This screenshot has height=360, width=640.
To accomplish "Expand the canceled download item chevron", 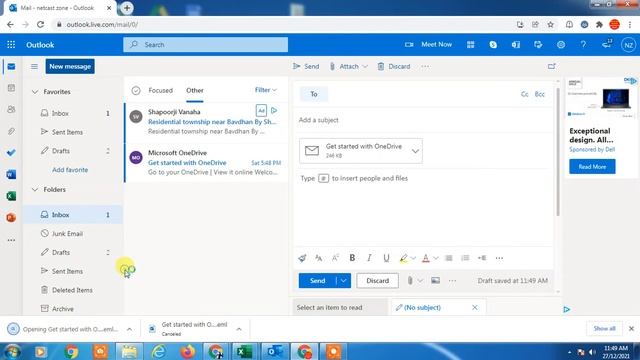I will click(239, 329).
